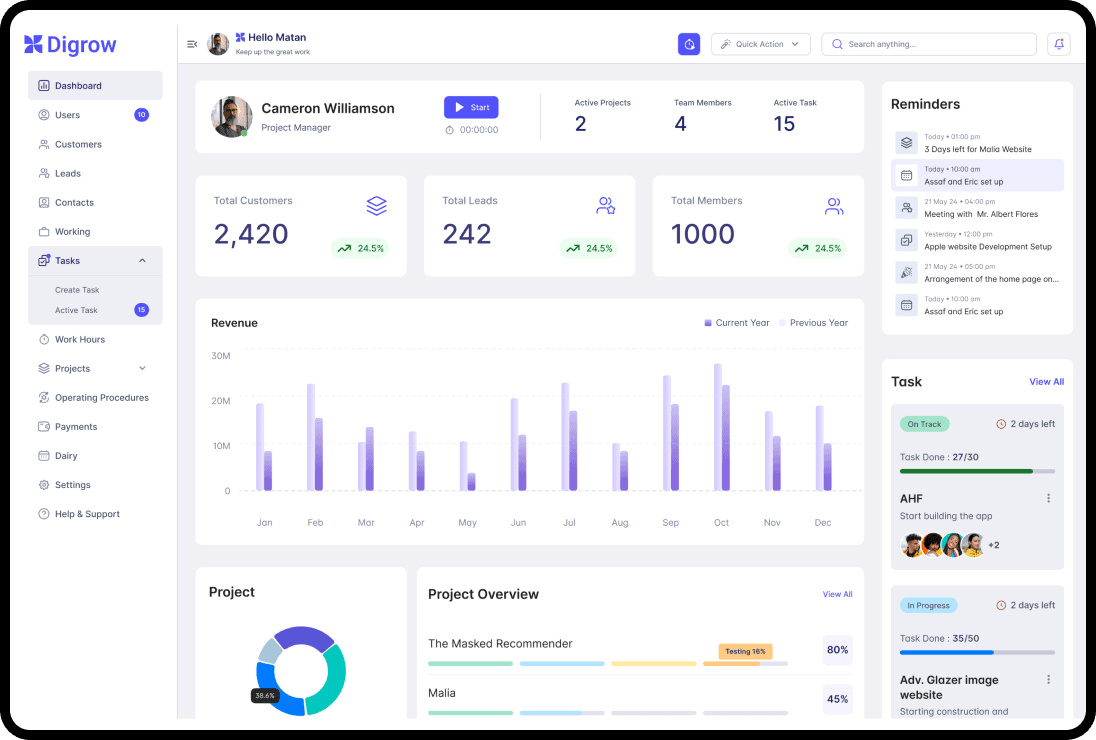Select Active Task under Tasks
The width and height of the screenshot is (1096, 740).
coord(76,311)
